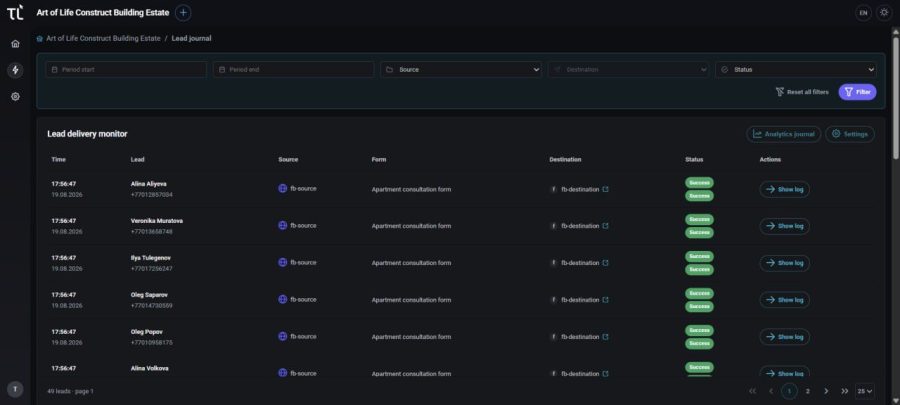The image size is (900, 405).
Task: Click the Status column header
Action: click(x=694, y=159)
